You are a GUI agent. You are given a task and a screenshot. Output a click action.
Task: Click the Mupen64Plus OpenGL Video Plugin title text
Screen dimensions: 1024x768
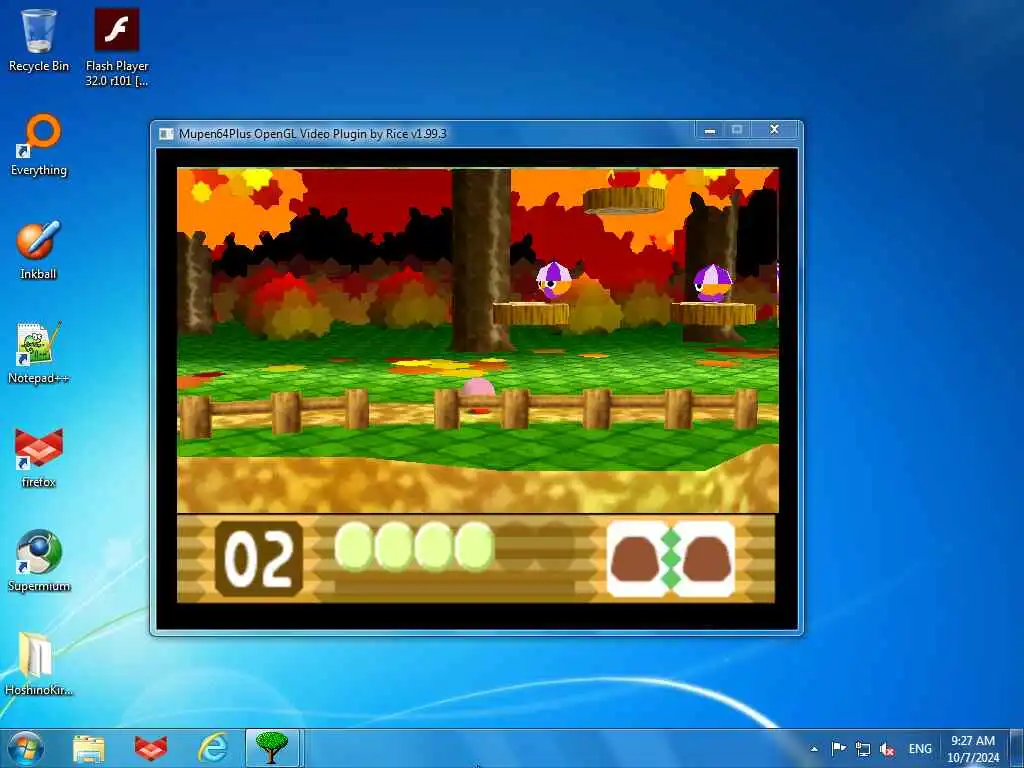point(313,134)
